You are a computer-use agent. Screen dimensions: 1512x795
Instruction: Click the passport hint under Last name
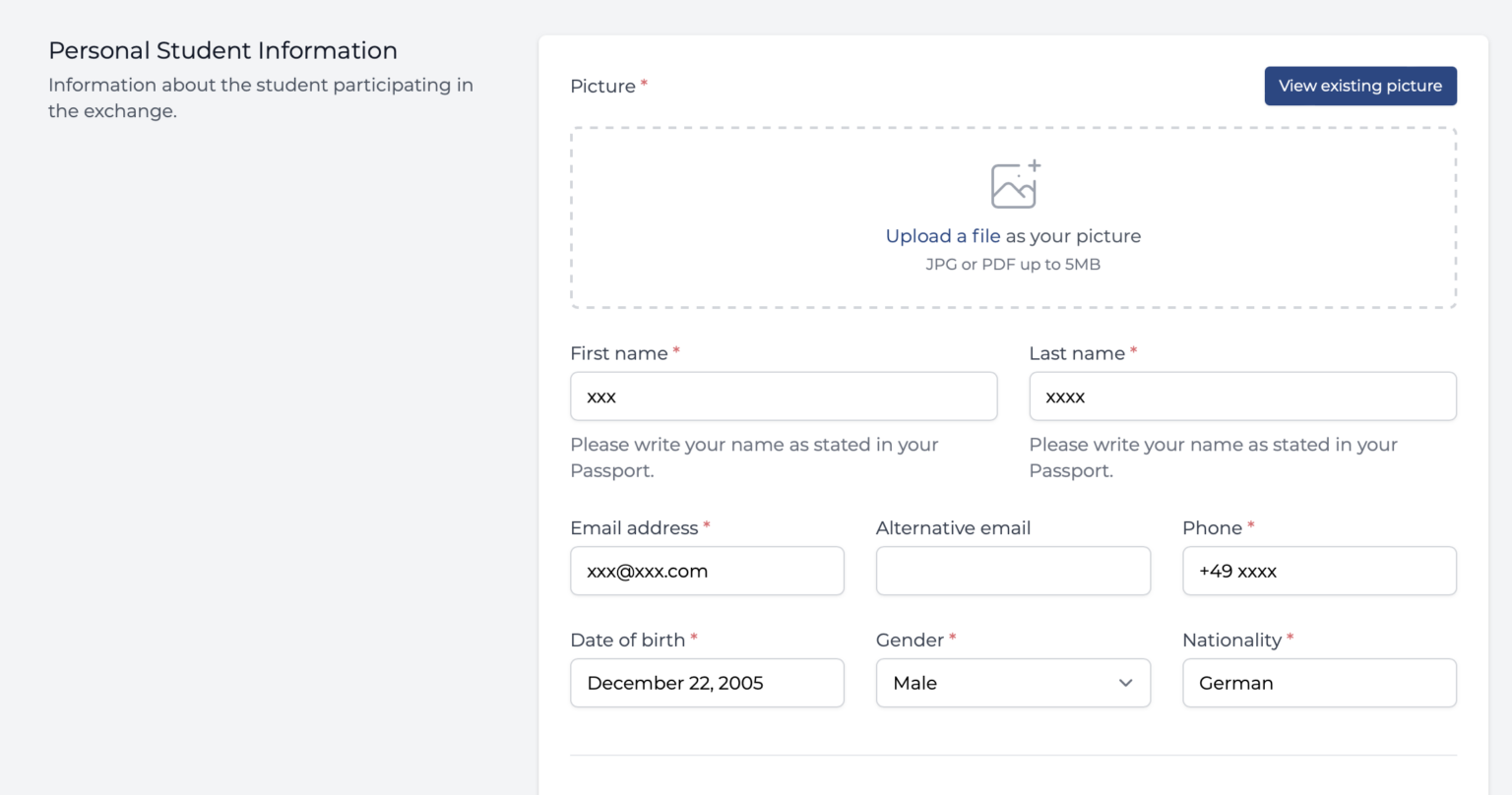[x=1213, y=458]
